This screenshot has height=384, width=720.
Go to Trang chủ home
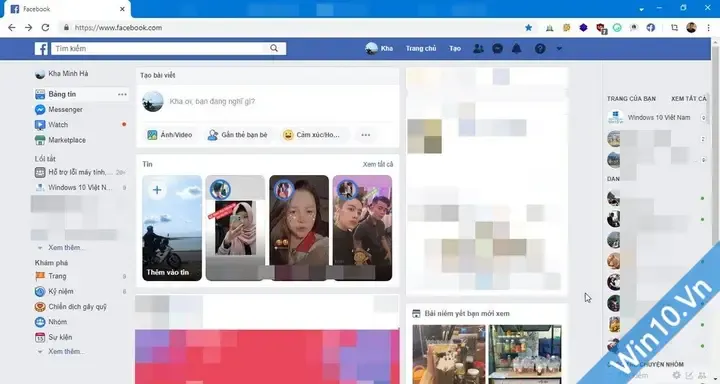point(421,48)
